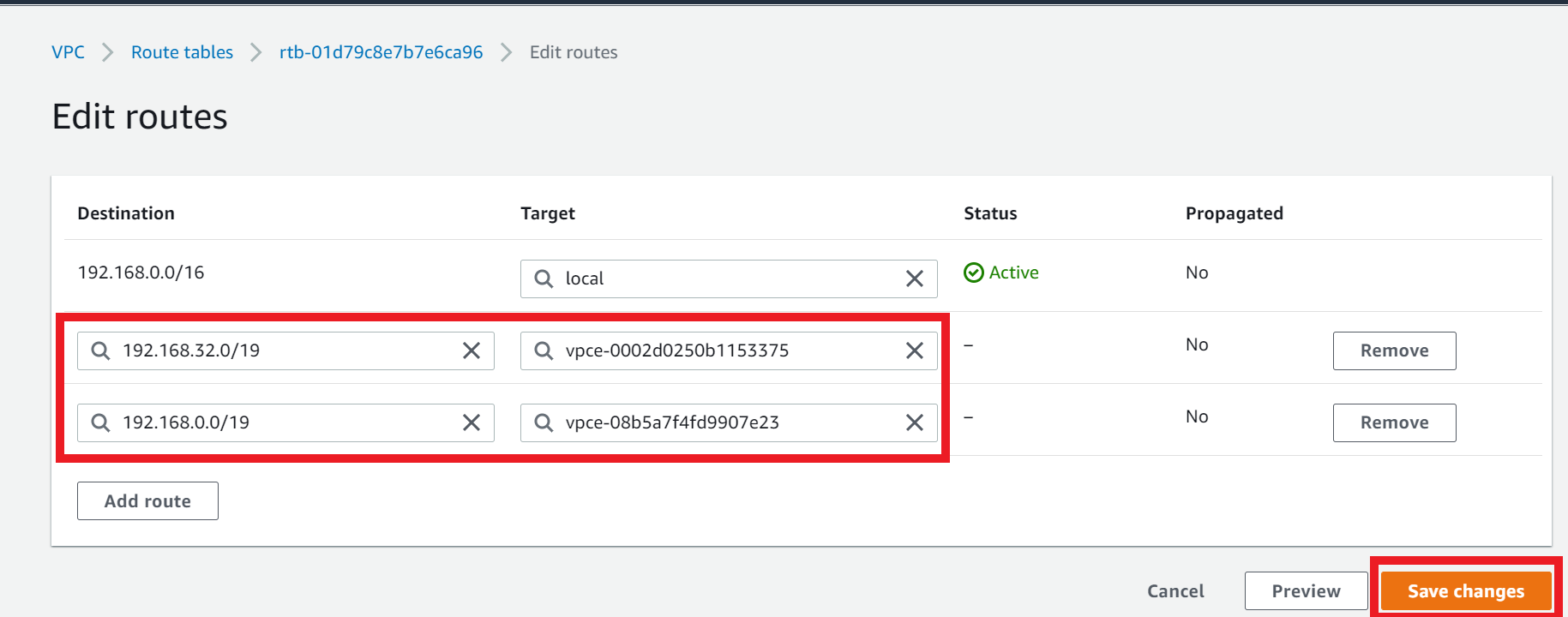
Task: Click the Destination column header
Action: pos(126,213)
